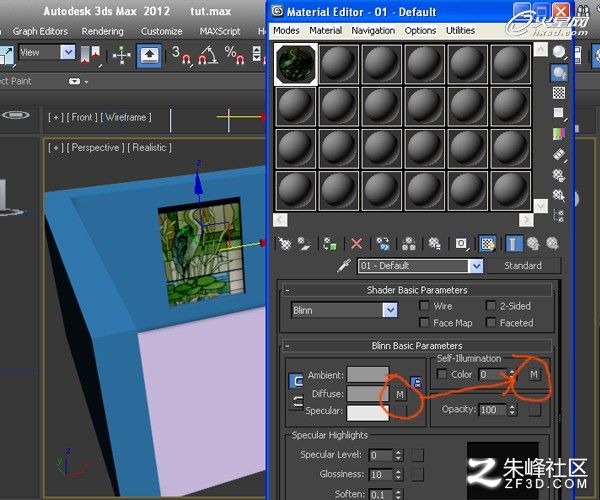Open Navigation menu in Material Editor
This screenshot has width=600, height=500.
[373, 30]
